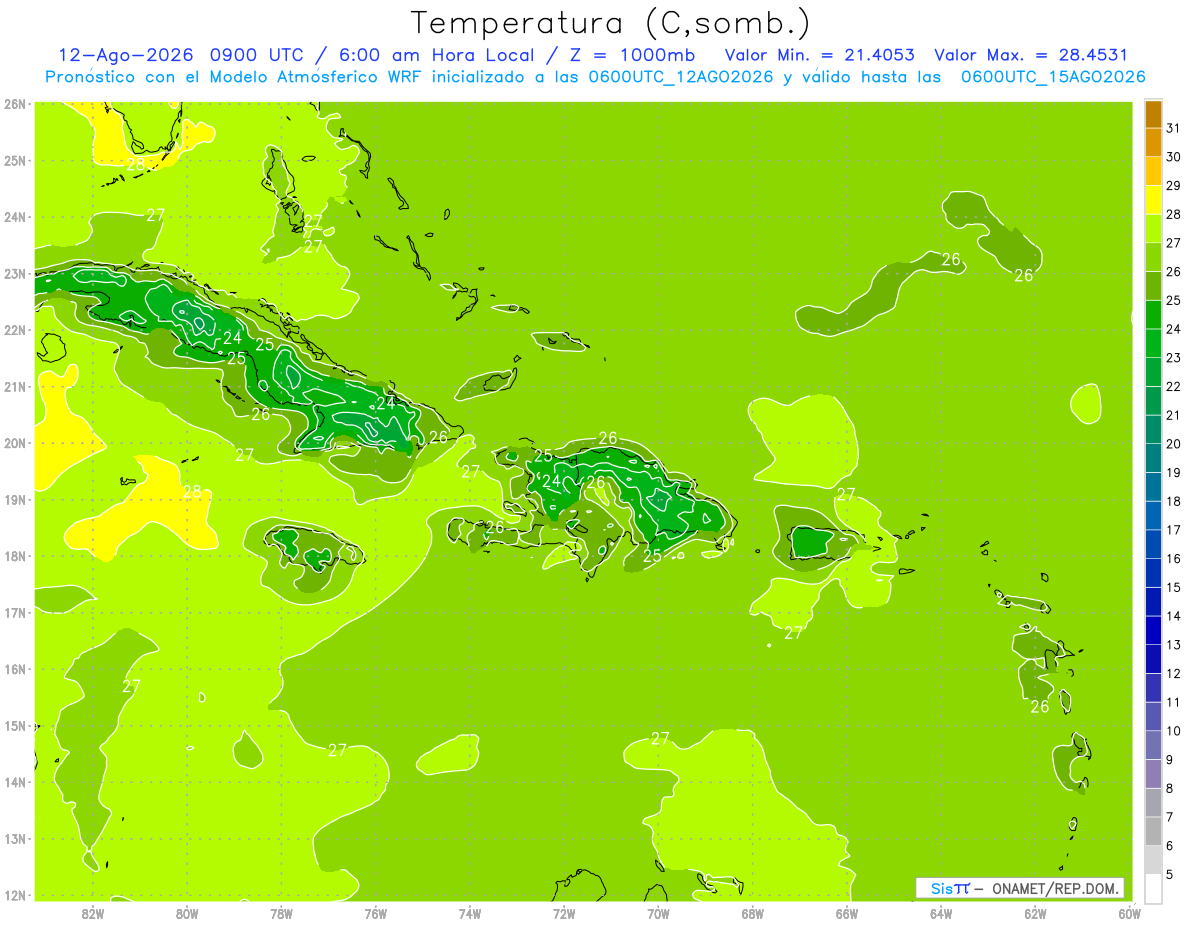
Task: Click the colorbar value label "10"
Action: 1174,731
